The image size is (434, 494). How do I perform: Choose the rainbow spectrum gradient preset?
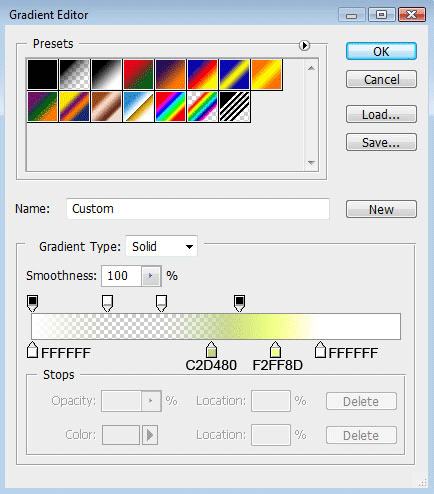click(170, 107)
